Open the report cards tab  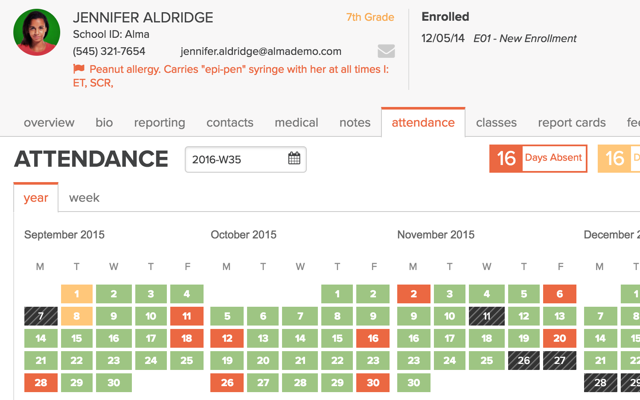[572, 122]
